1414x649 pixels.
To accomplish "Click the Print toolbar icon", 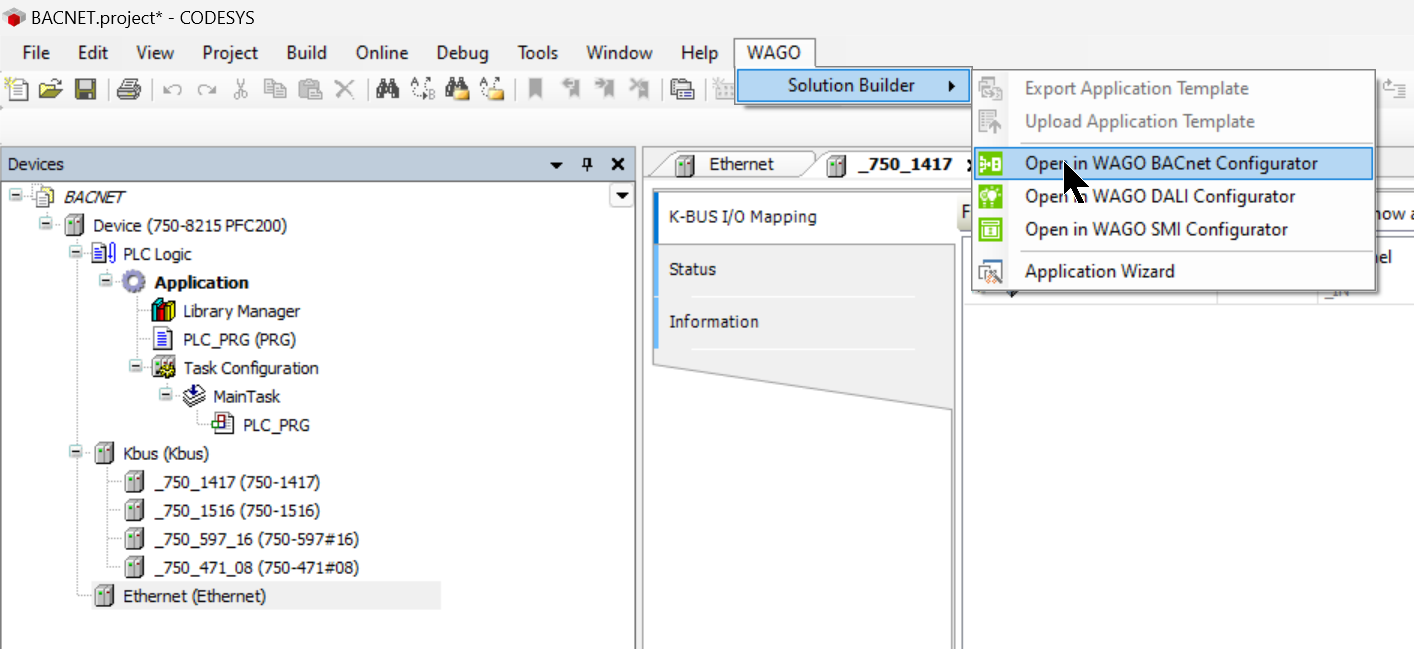I will click(x=129, y=89).
